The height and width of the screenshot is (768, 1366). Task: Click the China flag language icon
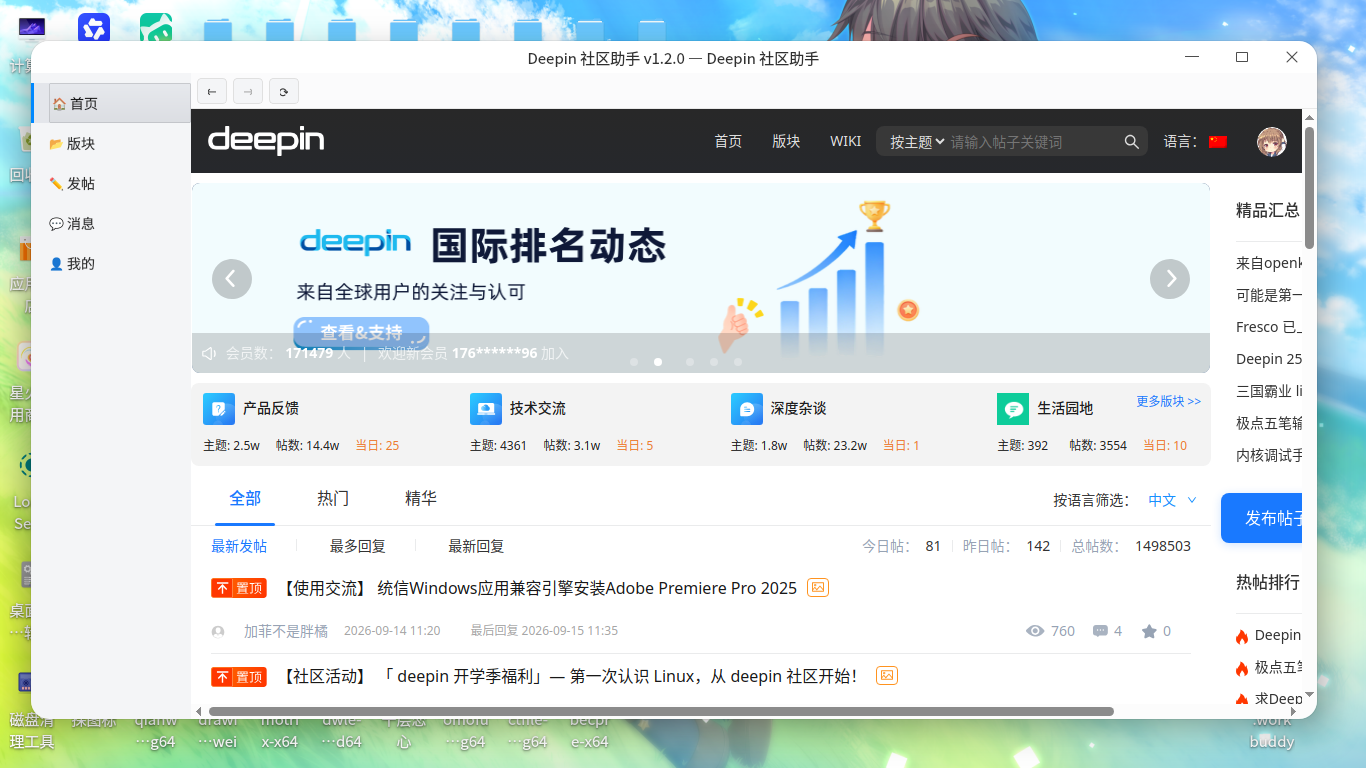pos(1218,141)
